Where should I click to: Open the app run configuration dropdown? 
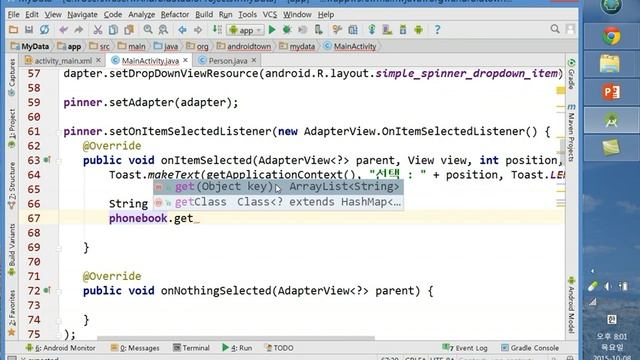coord(246,30)
